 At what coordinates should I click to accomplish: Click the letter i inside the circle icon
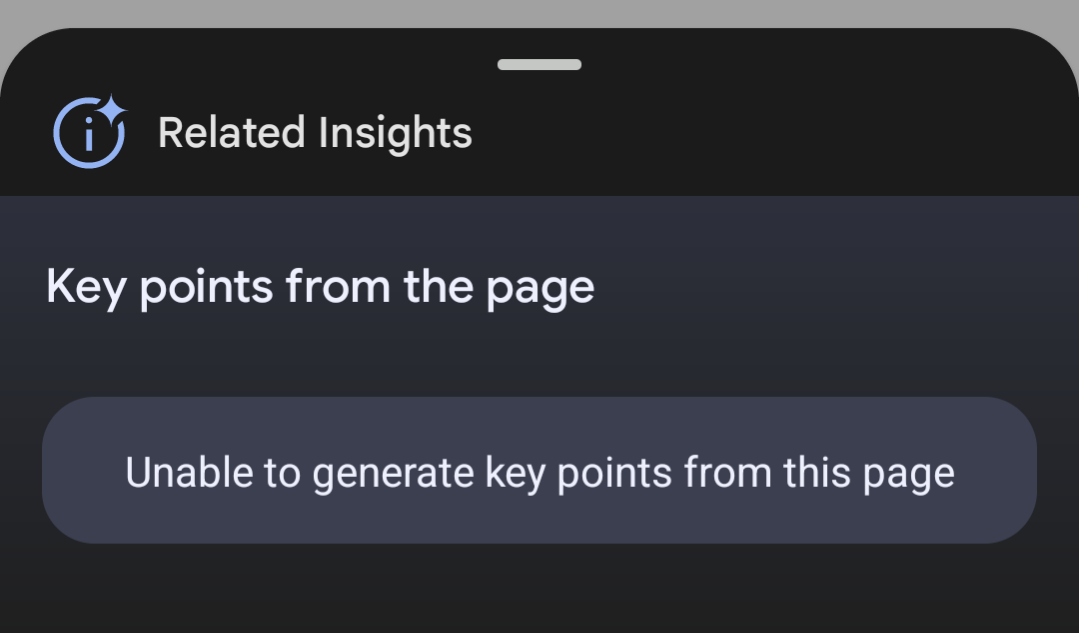89,134
